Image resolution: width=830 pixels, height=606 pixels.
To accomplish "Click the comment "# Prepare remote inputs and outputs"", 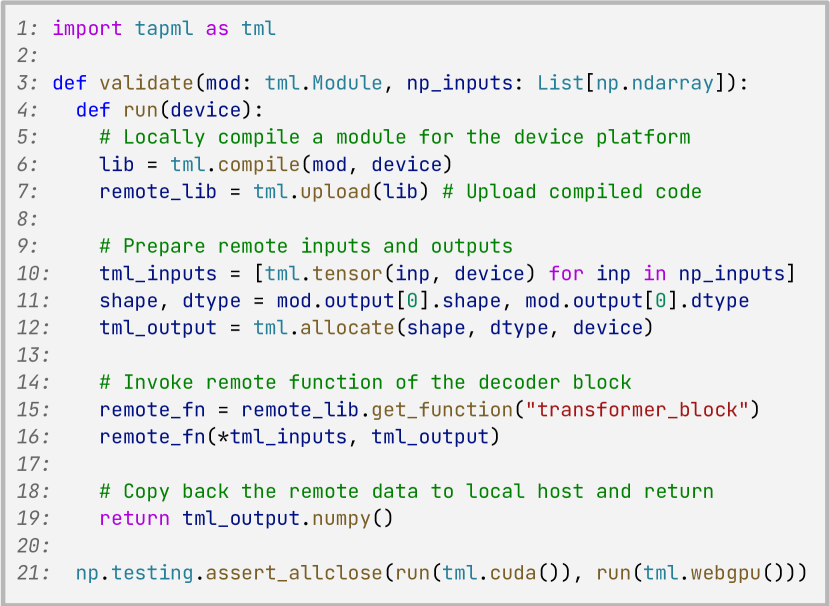I will click(x=306, y=246).
